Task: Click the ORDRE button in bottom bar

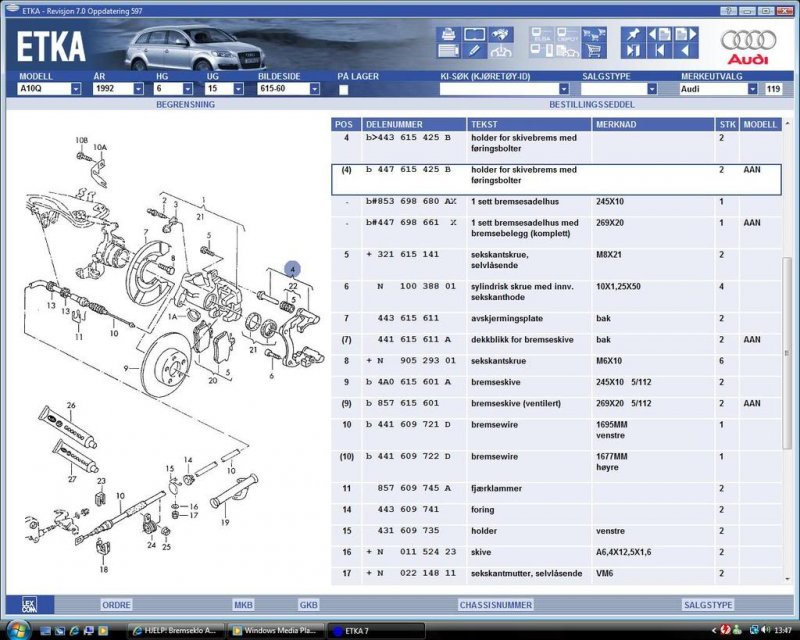Action: click(116, 605)
